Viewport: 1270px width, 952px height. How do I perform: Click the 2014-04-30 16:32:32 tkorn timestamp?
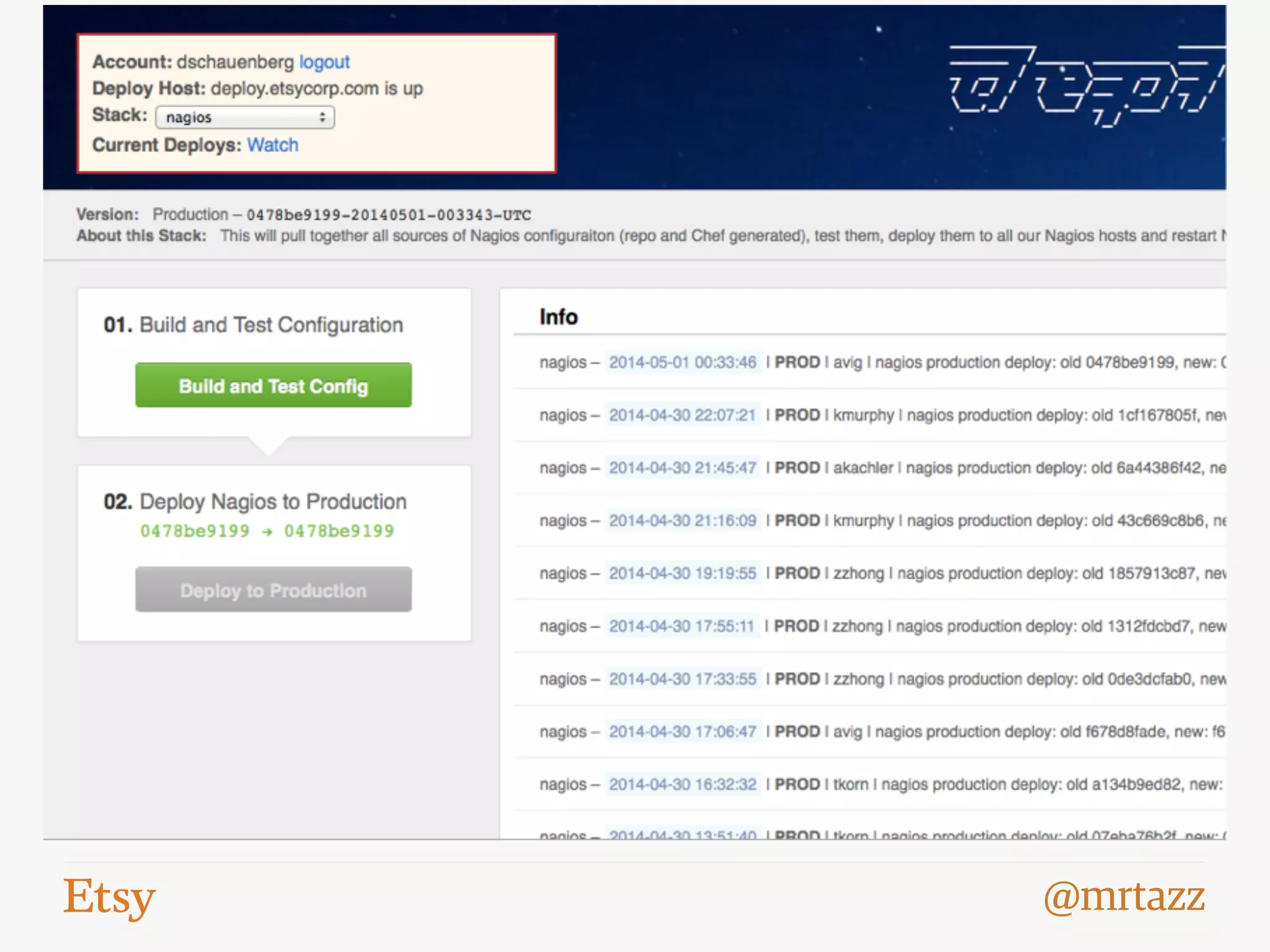pos(682,784)
